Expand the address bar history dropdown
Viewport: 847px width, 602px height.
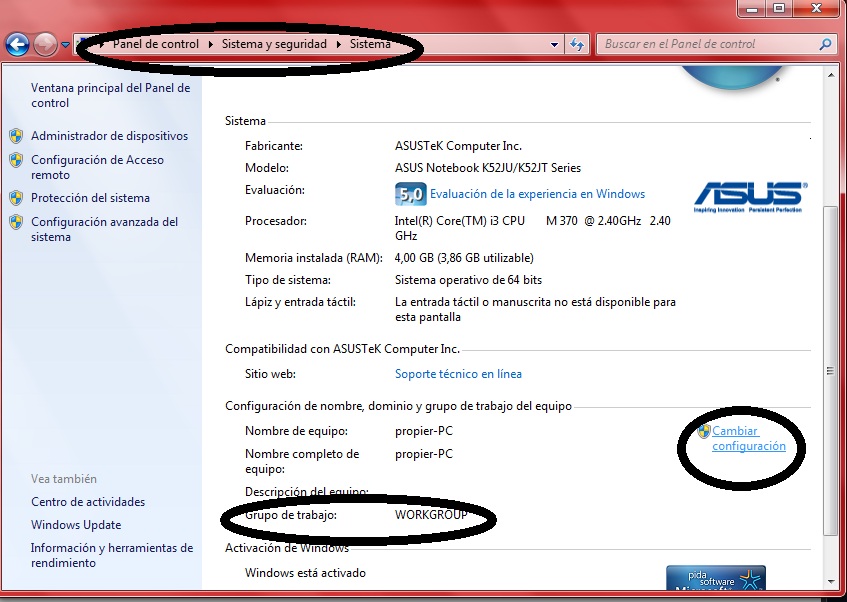coord(555,45)
